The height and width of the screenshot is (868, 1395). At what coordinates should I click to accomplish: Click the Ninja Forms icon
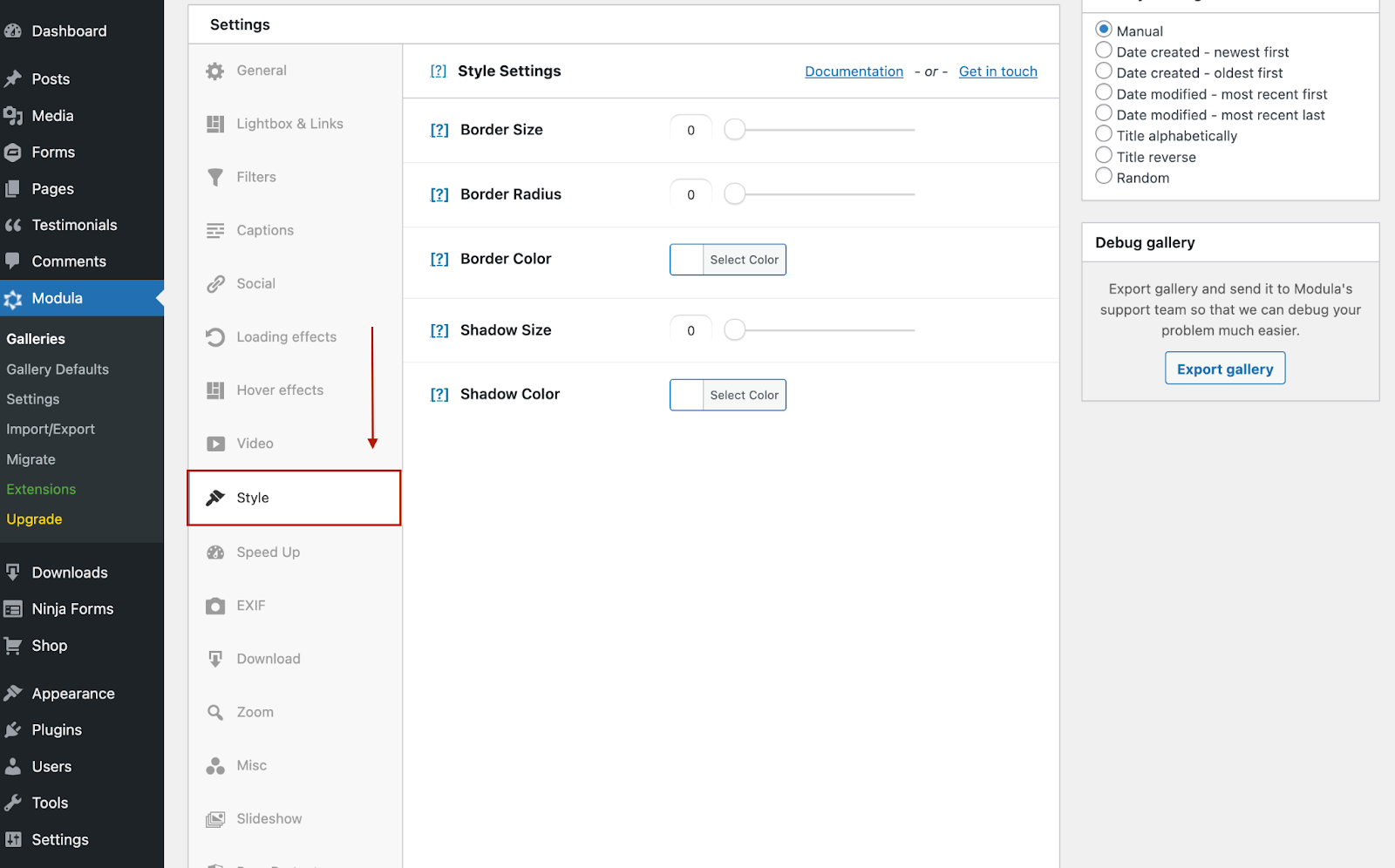tap(13, 609)
